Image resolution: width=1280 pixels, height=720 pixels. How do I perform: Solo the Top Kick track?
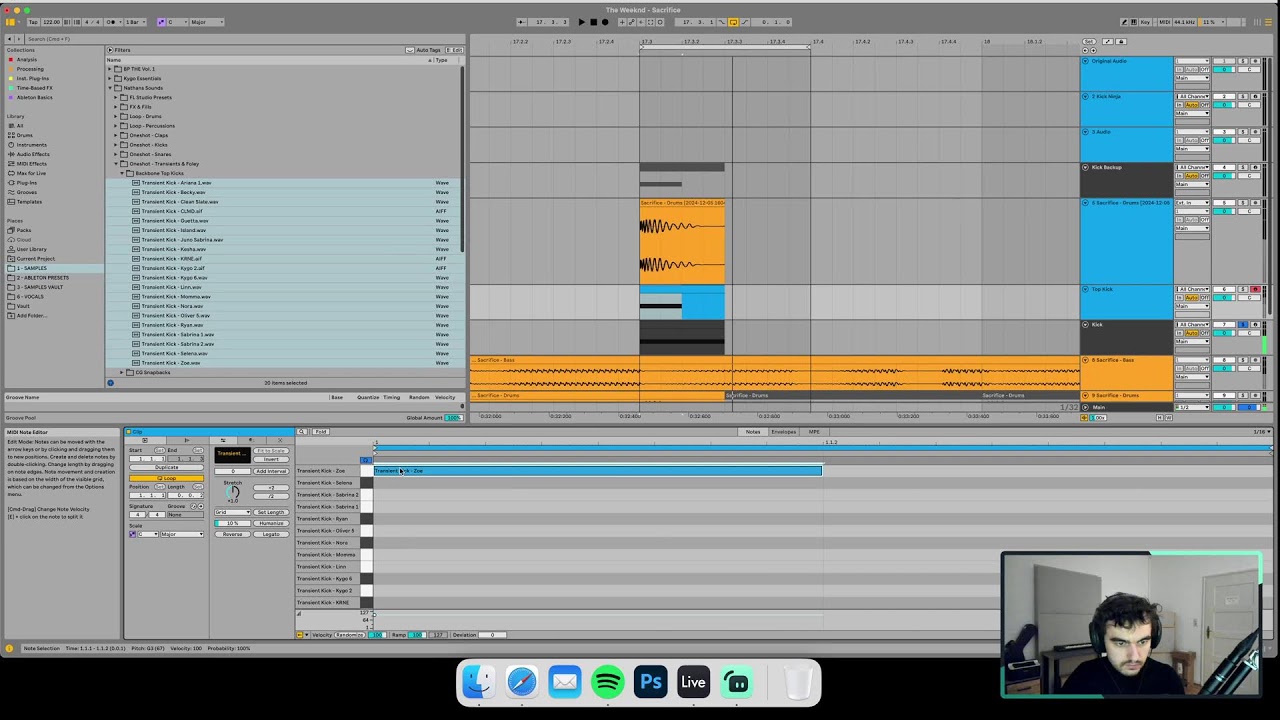pyautogui.click(x=1244, y=289)
